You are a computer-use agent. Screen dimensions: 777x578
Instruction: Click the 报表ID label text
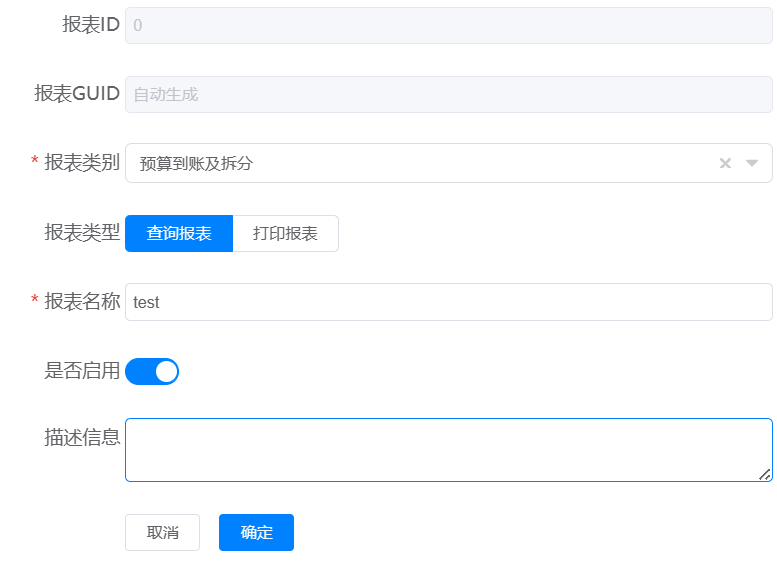pos(91,24)
